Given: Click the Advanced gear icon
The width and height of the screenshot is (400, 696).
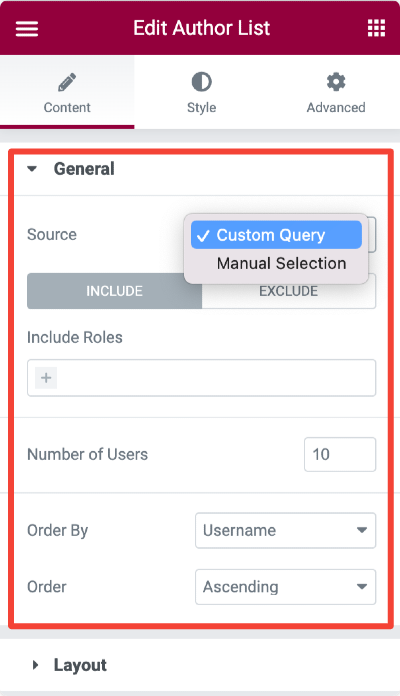Looking at the screenshot, I should click(336, 82).
